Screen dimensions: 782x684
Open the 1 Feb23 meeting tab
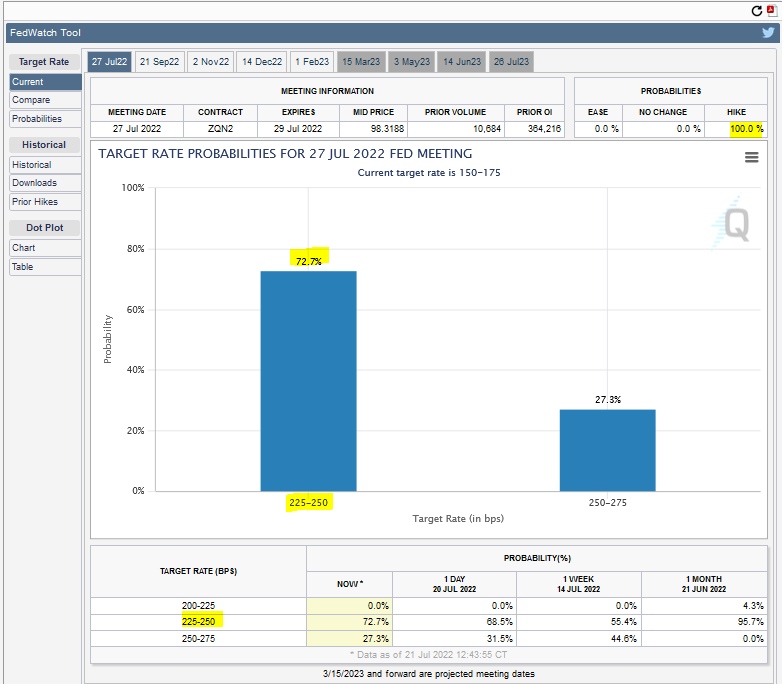(x=312, y=62)
